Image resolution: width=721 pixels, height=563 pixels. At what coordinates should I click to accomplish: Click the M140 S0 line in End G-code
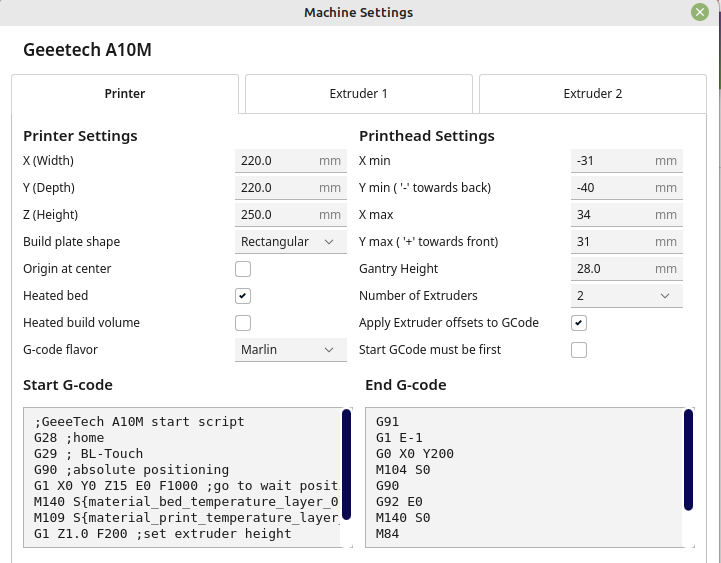coord(403,518)
